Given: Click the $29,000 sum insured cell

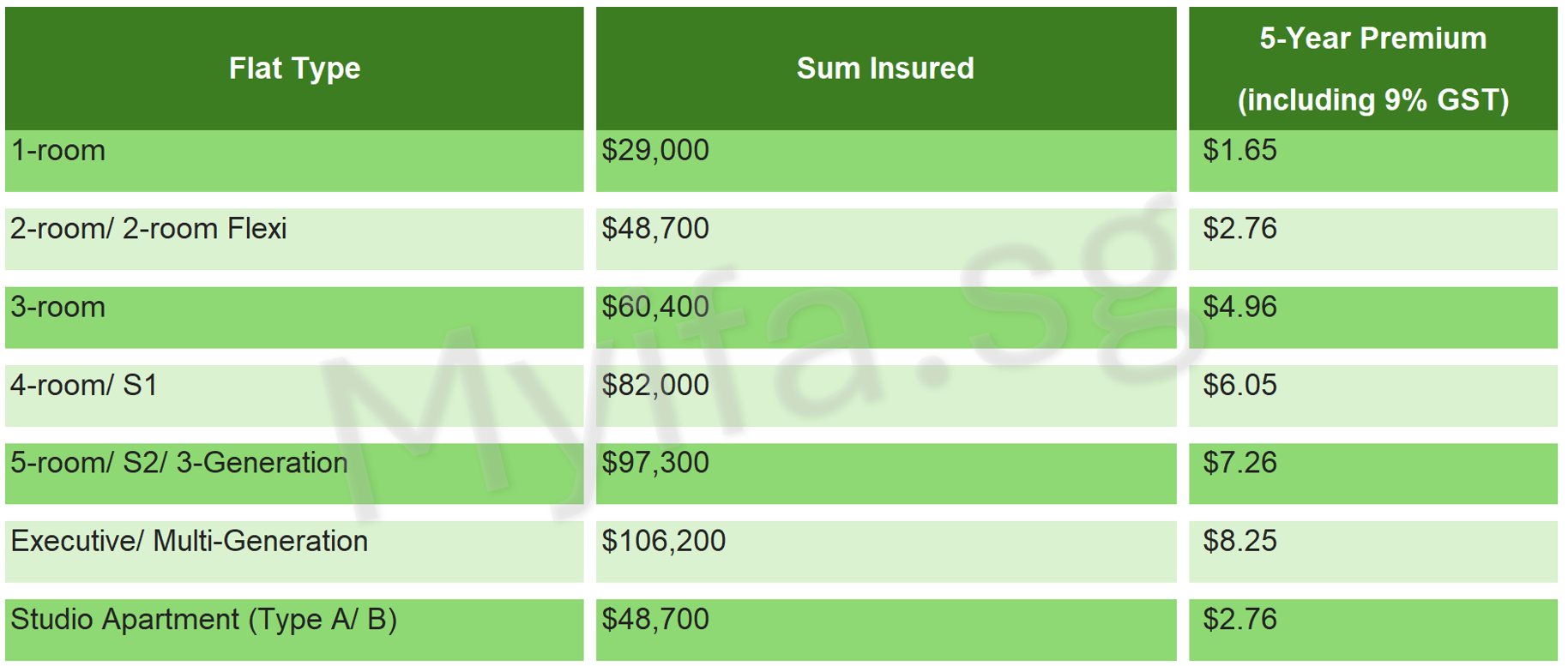Looking at the screenshot, I should click(655, 151).
